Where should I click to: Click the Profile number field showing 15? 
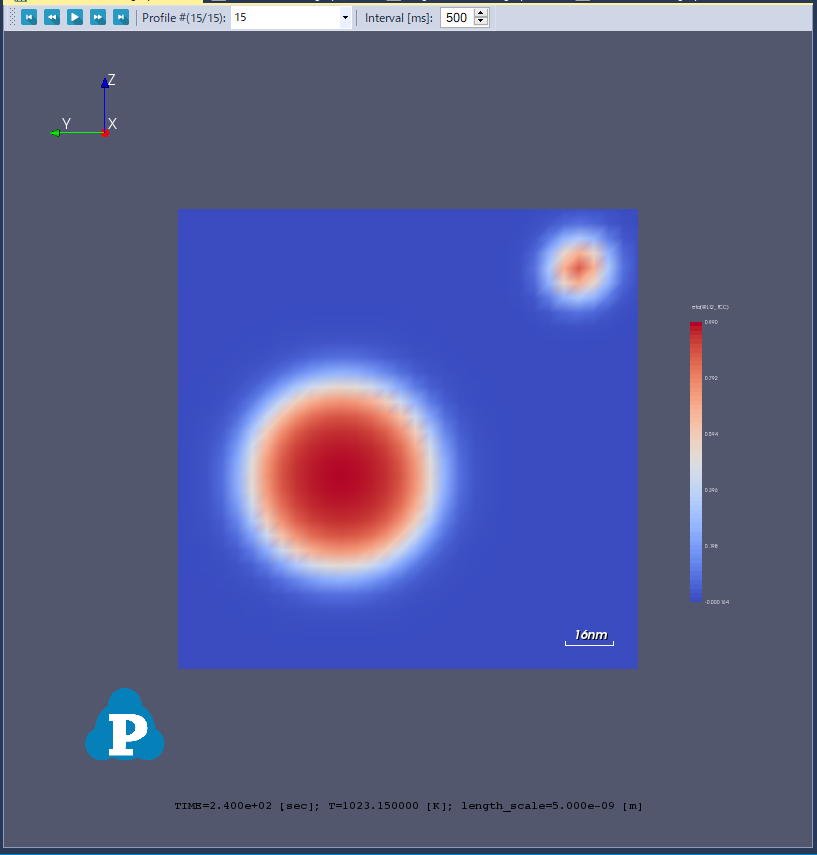285,18
